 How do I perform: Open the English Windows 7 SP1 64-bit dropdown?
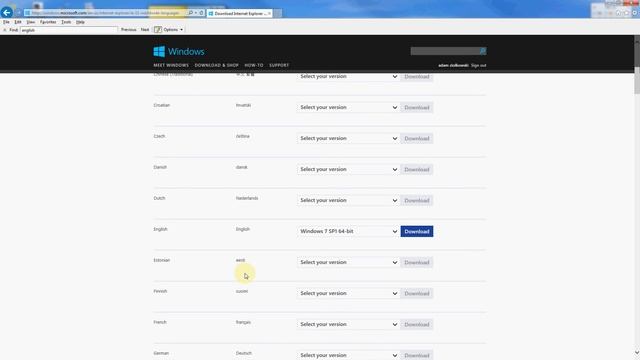[348, 231]
